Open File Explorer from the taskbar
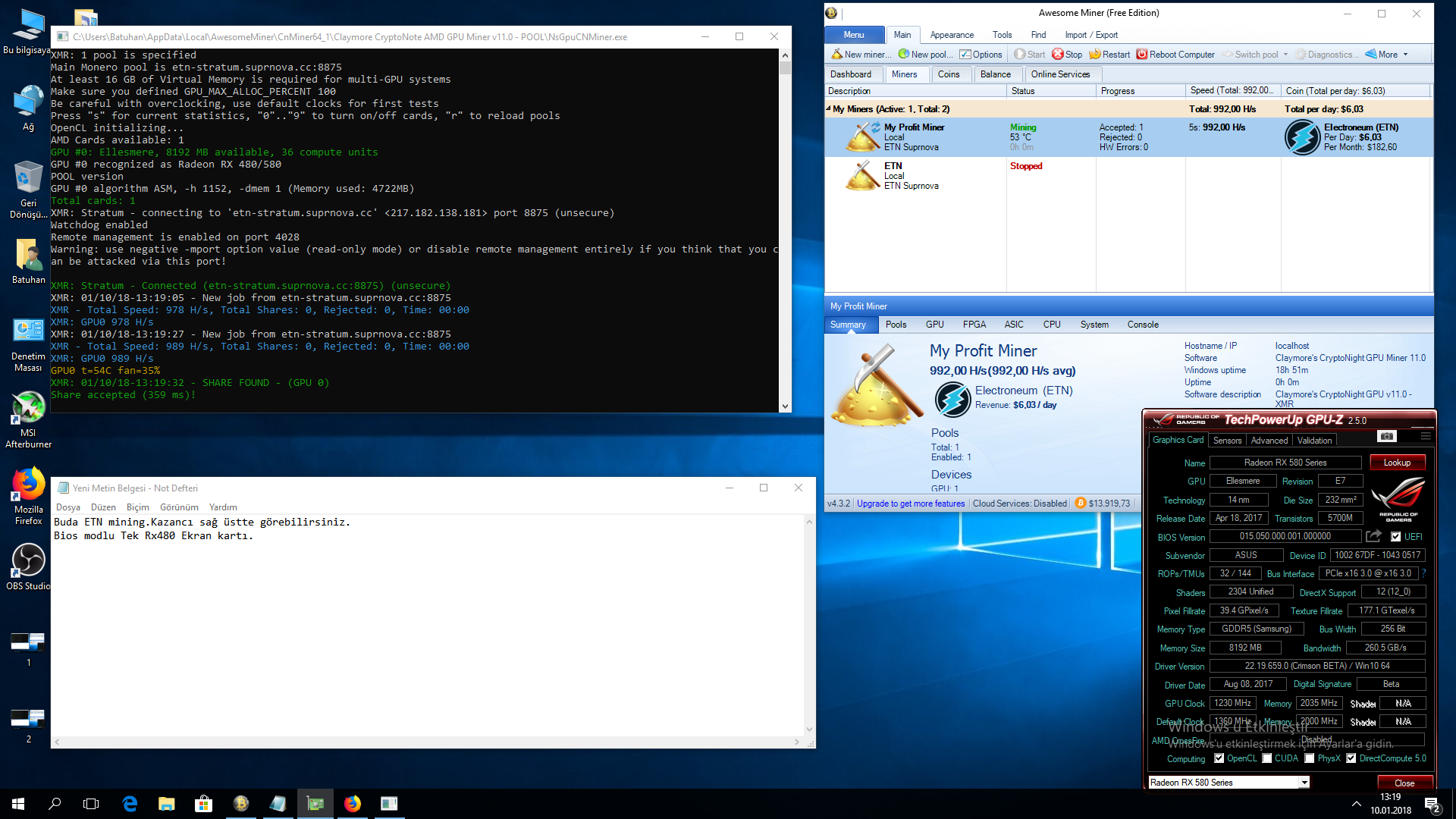 (167, 803)
